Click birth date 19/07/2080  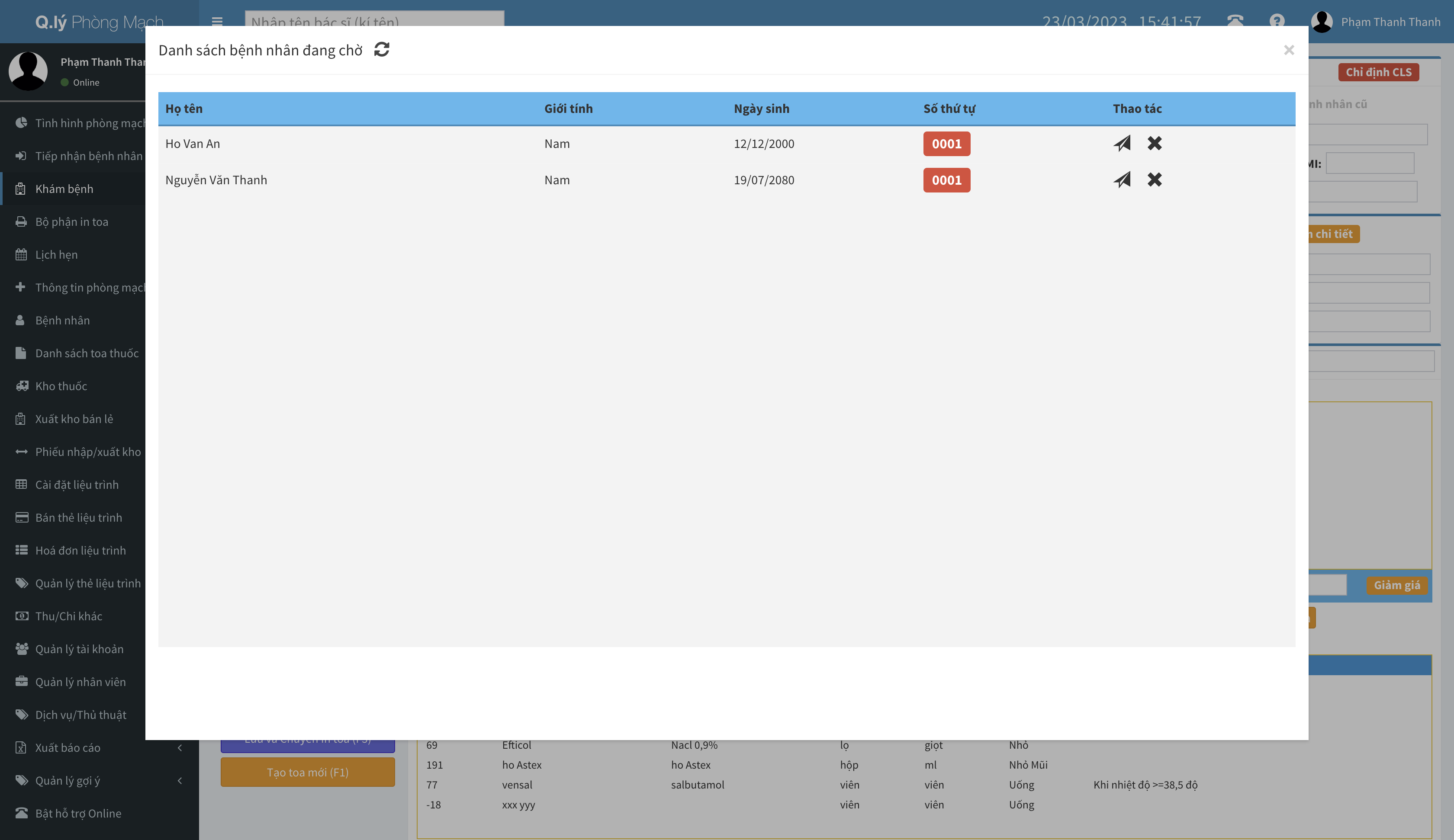(x=764, y=180)
